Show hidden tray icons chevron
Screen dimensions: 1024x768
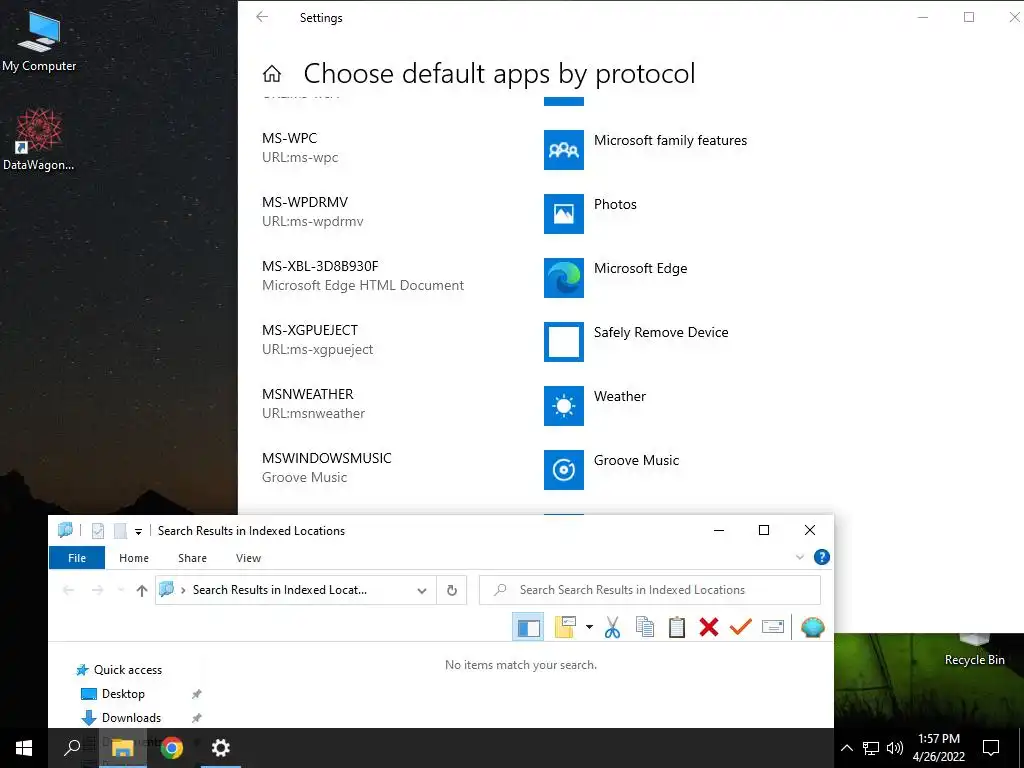[x=846, y=748]
